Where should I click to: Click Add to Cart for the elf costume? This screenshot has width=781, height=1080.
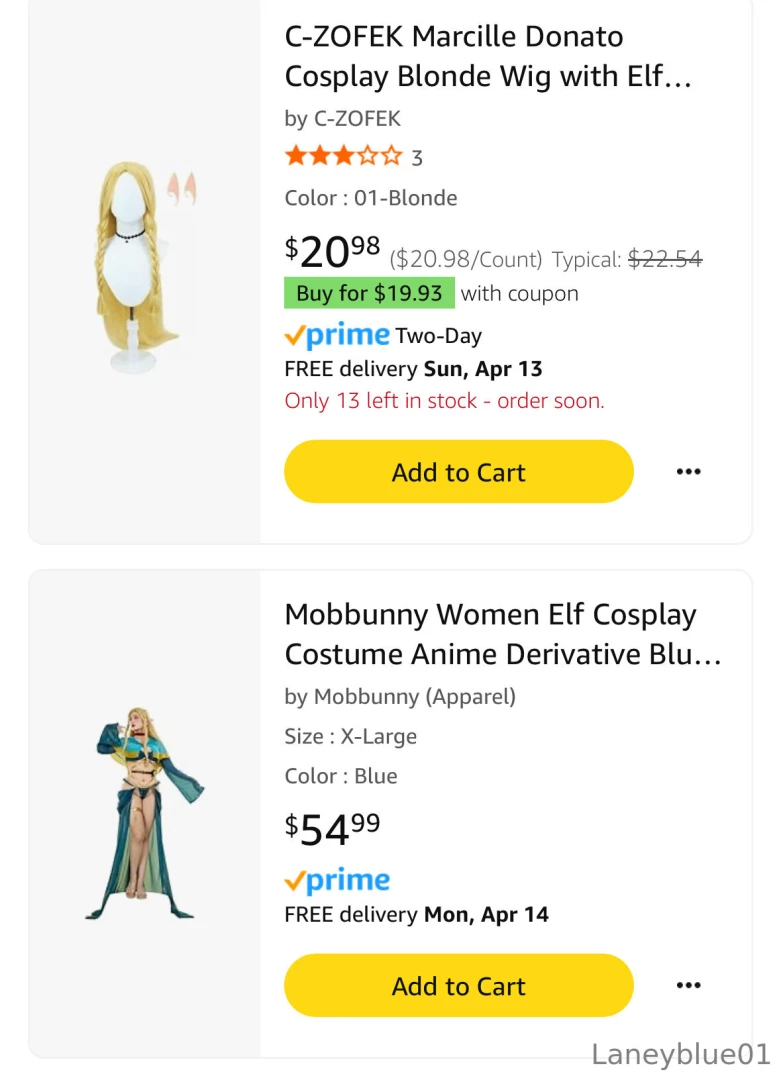pos(458,985)
